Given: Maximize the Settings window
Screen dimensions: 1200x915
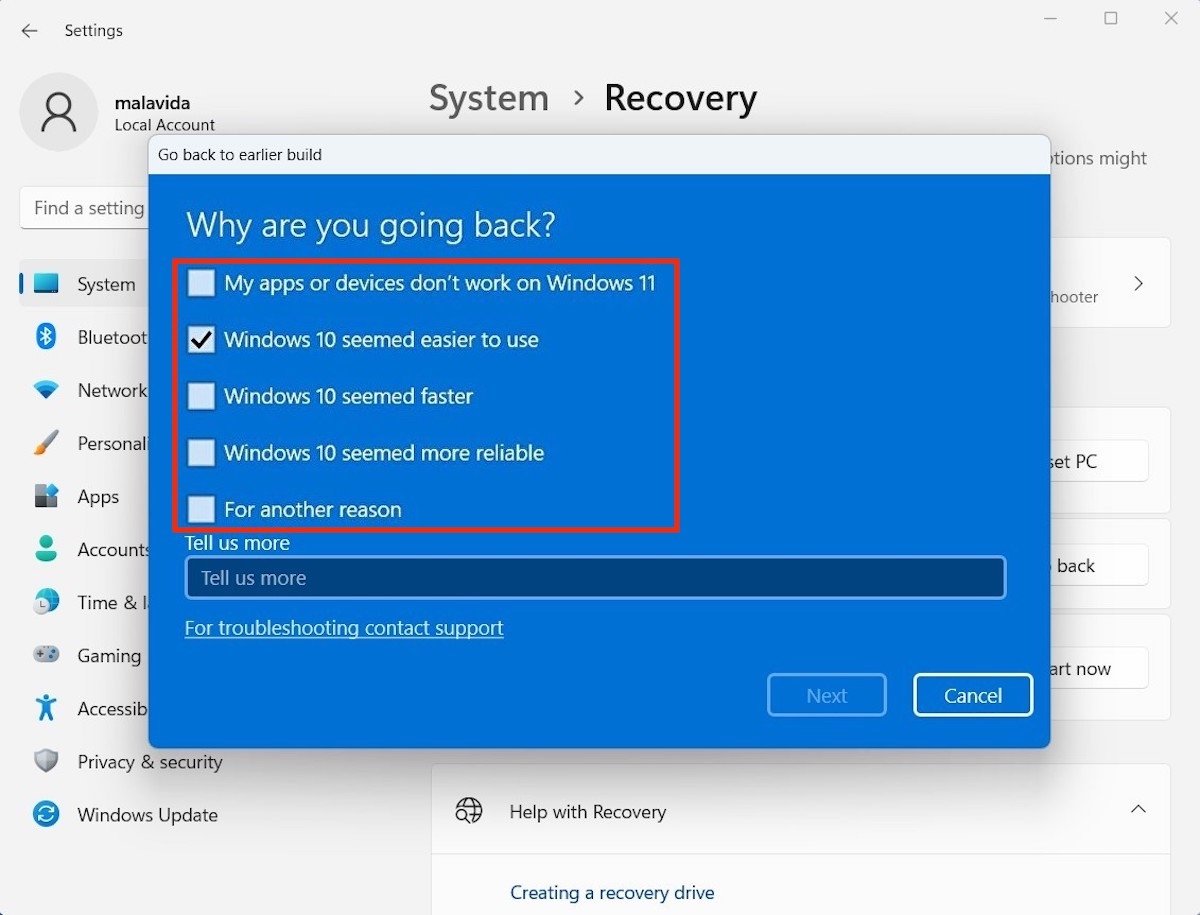Looking at the screenshot, I should [x=1111, y=19].
